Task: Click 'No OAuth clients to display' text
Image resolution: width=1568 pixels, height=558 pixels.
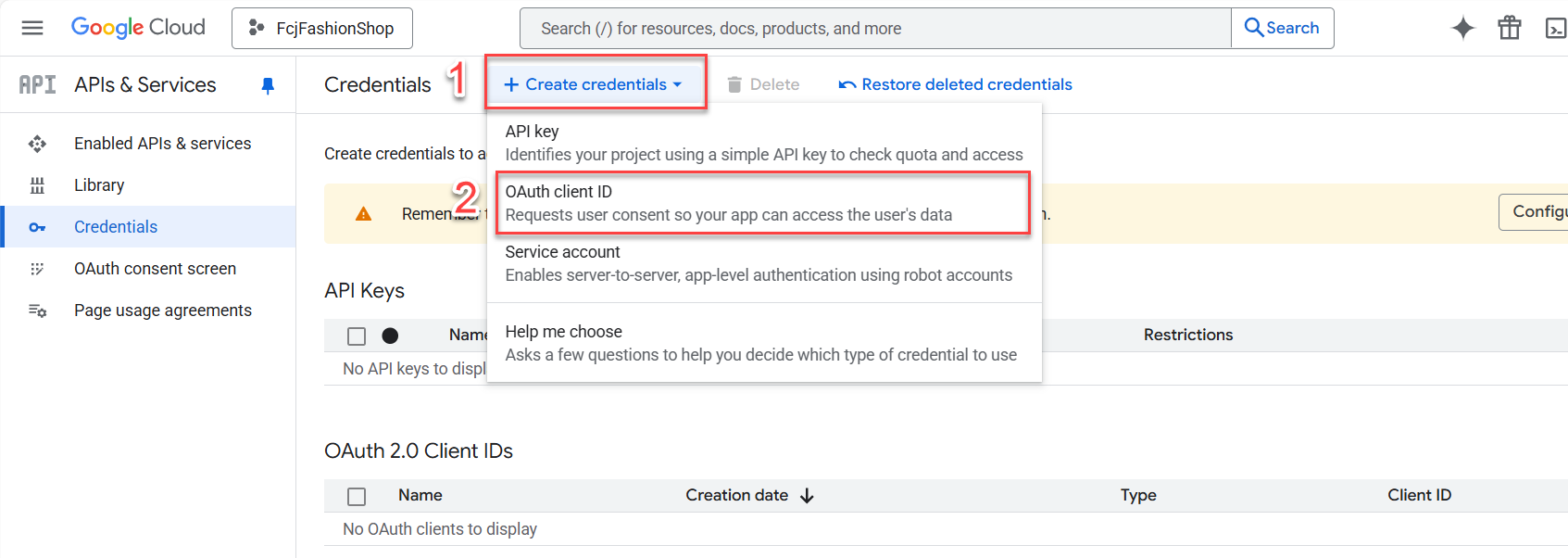Action: (440, 529)
